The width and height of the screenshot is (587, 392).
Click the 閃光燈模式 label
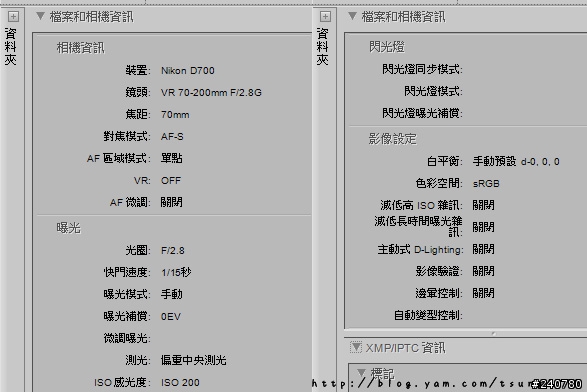point(433,91)
